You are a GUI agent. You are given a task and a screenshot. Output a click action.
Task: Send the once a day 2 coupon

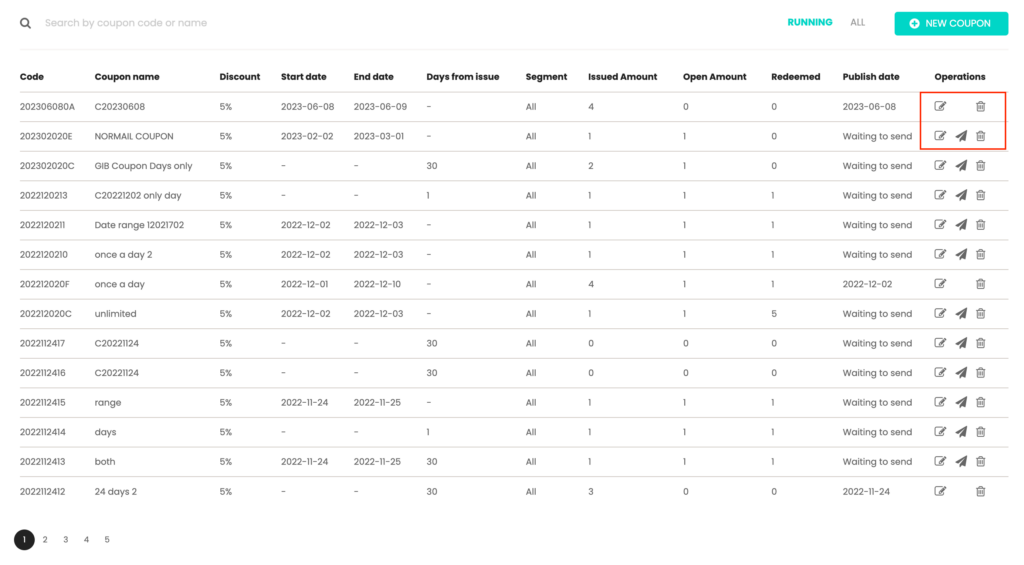pyautogui.click(x=961, y=255)
